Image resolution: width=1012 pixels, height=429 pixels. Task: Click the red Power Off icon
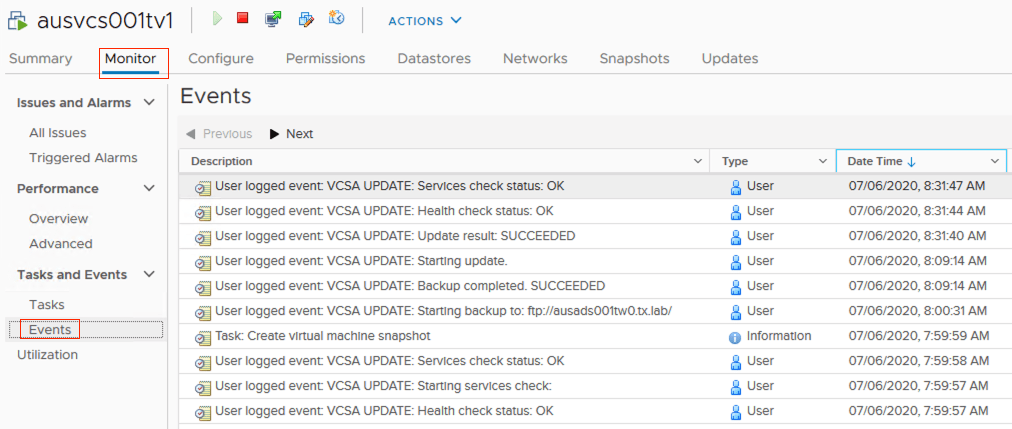243,19
